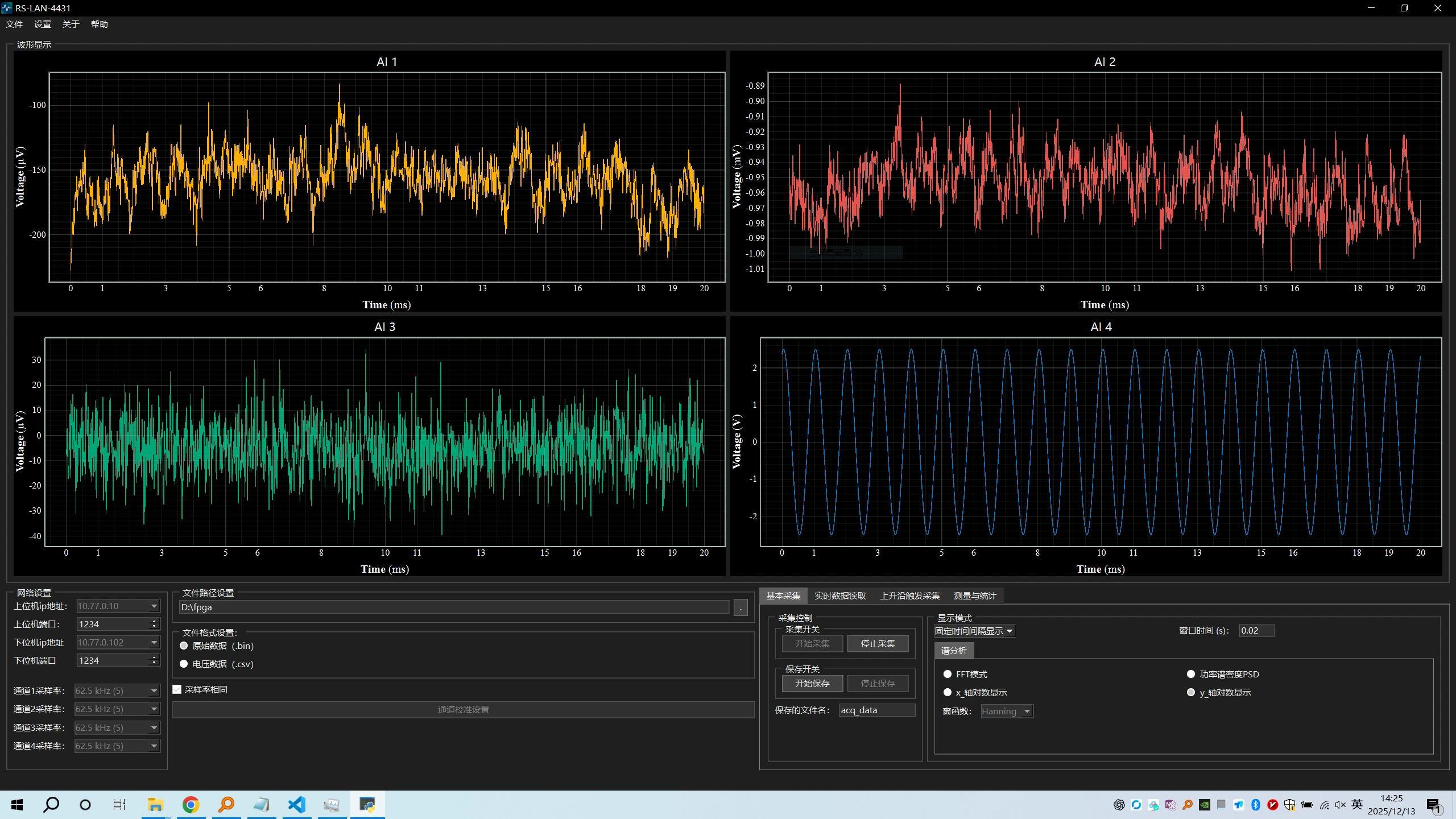
Task: Click the Windows Security shield tray icon
Action: tap(1290, 804)
